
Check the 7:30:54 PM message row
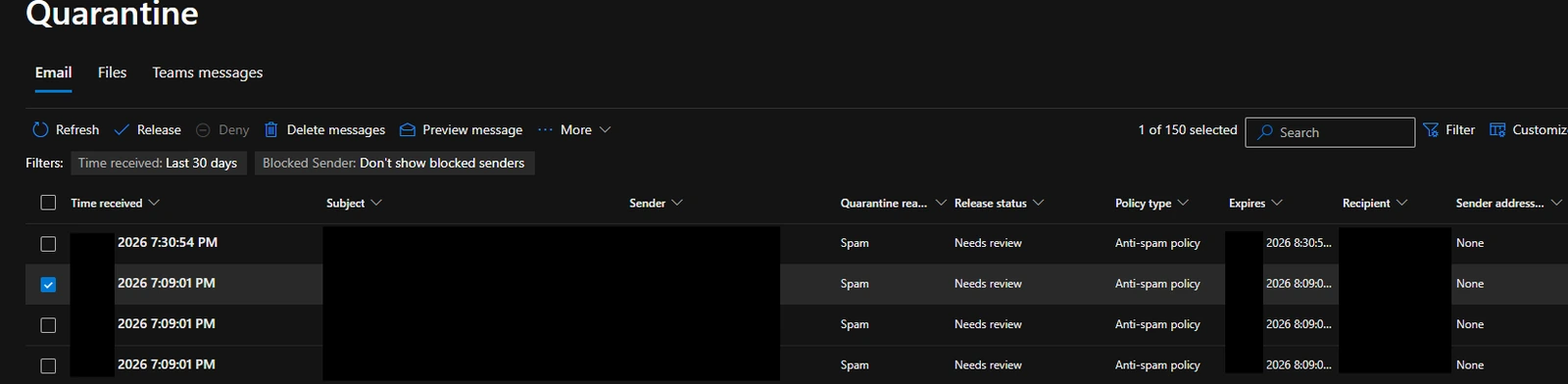coord(48,244)
